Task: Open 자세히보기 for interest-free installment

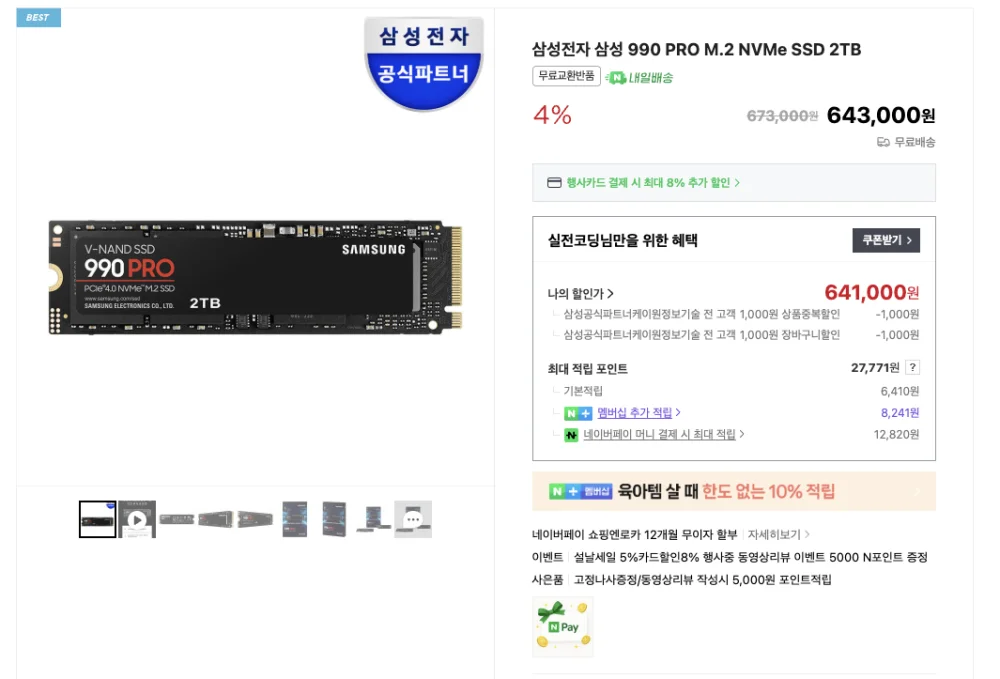Action: [x=778, y=534]
